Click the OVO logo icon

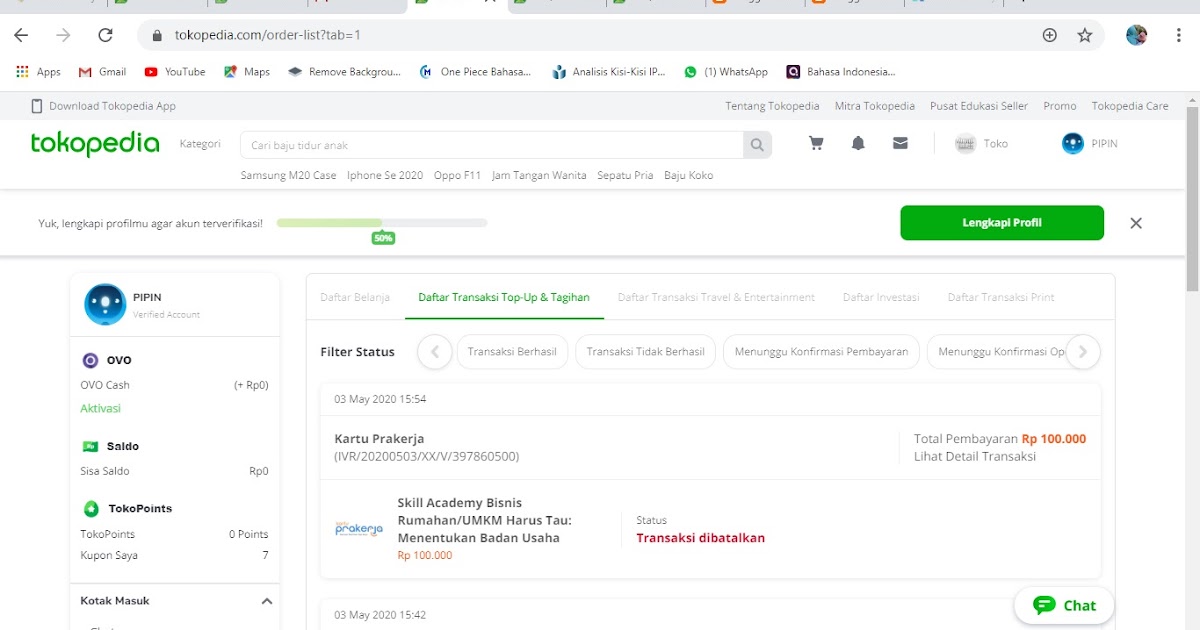[90, 361]
